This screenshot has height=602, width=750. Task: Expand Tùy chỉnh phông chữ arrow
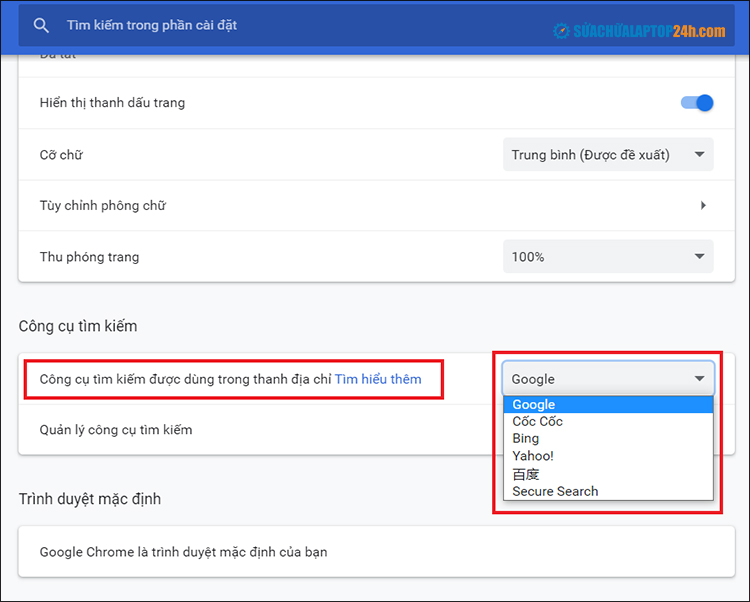(x=703, y=206)
